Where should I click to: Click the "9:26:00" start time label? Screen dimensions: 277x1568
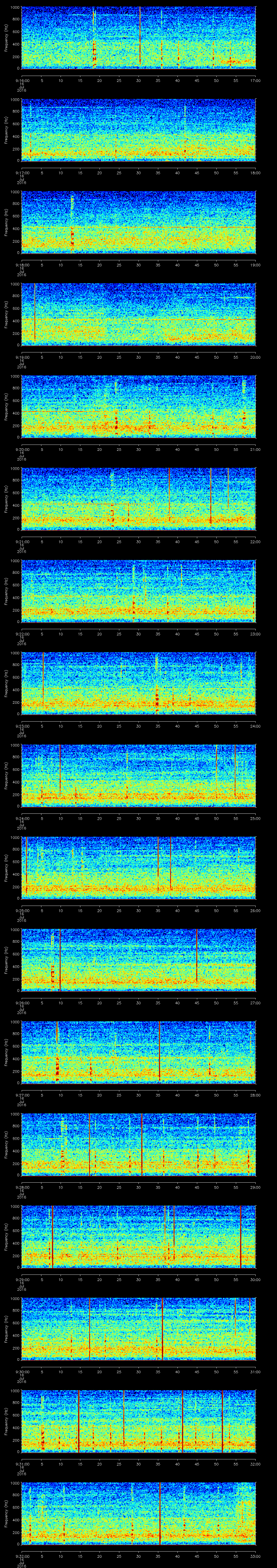pos(22,1003)
